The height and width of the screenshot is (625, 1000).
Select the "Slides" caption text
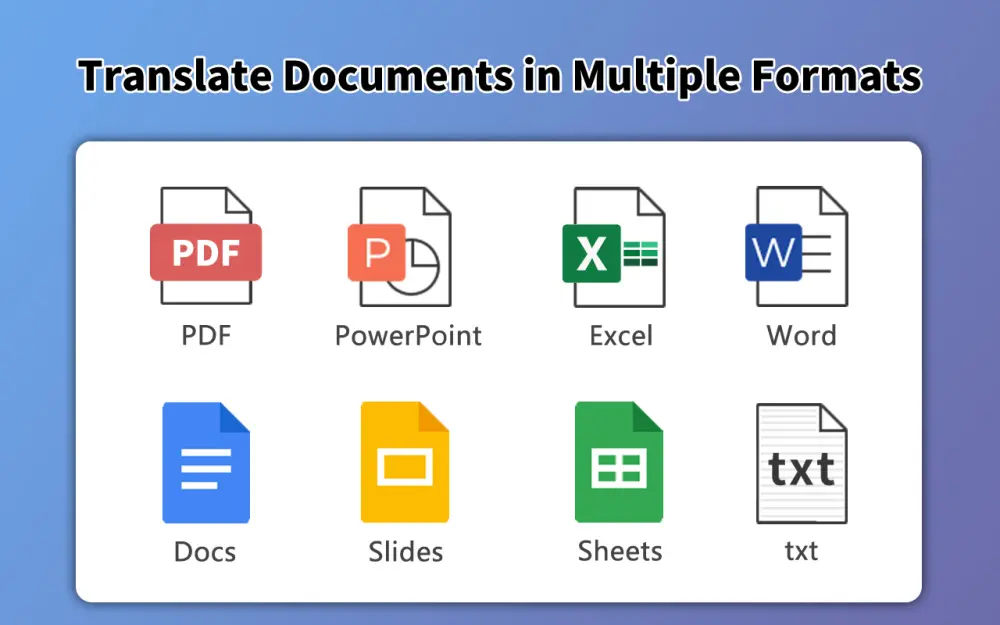tap(406, 552)
